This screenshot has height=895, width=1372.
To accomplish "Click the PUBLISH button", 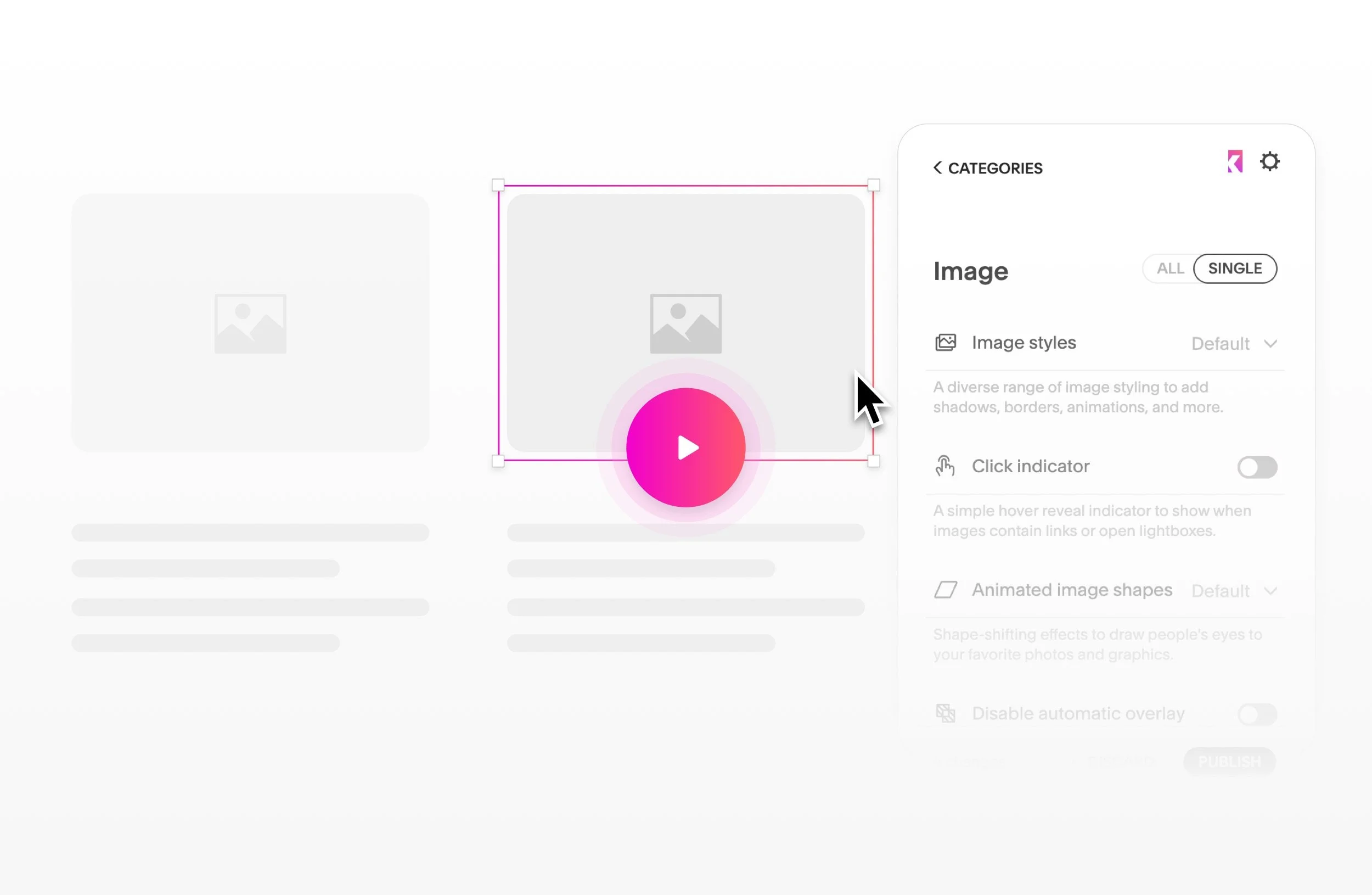I will click(x=1229, y=762).
